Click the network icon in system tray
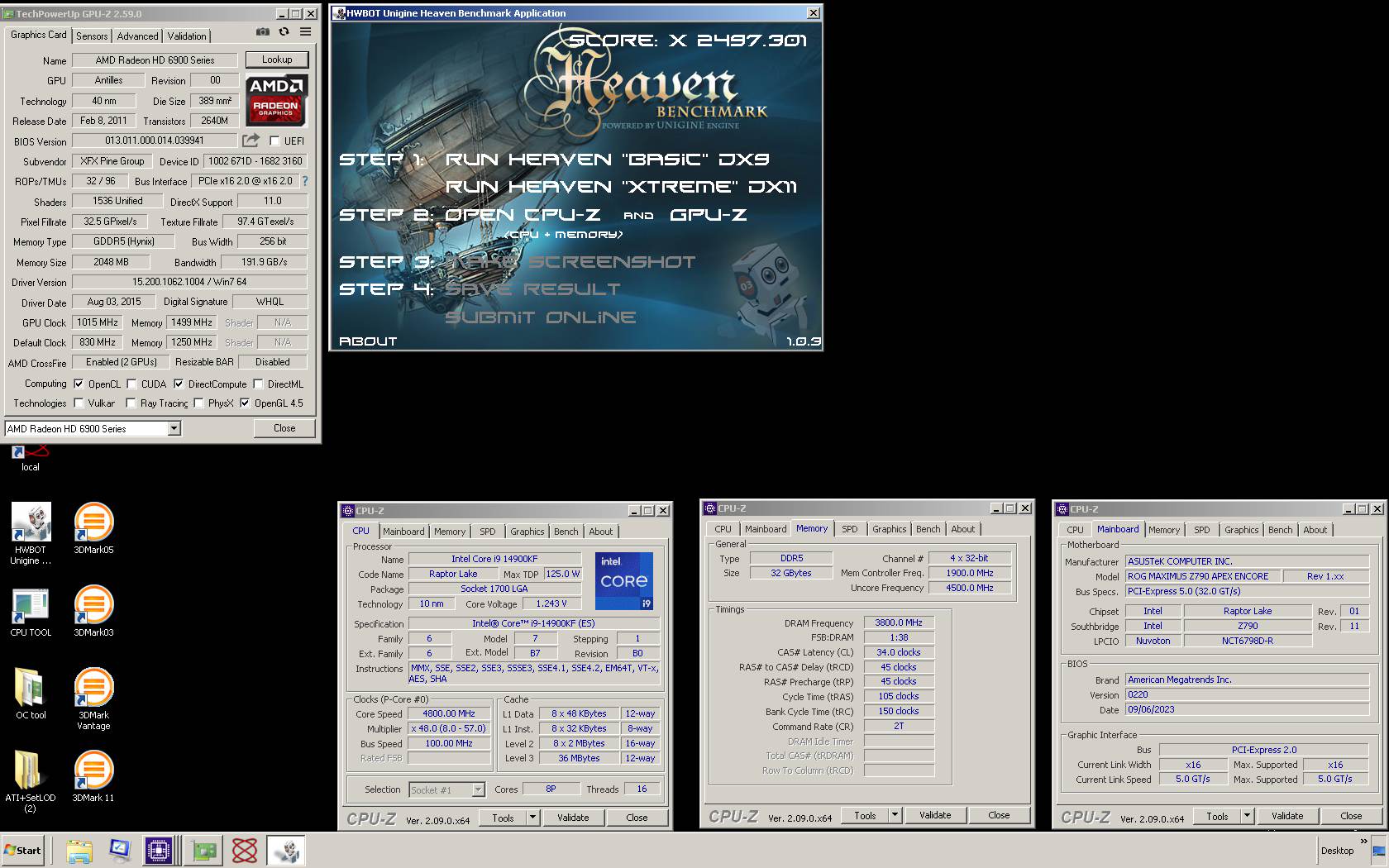 tap(1378, 851)
